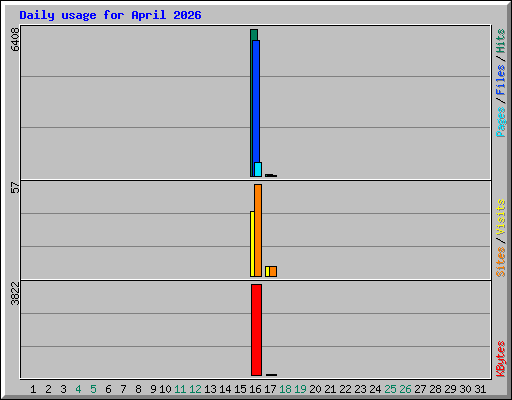Screen dimensions: 512x400
Task: Click the 'Daily usage for April 2026' title
Action: (110, 15)
